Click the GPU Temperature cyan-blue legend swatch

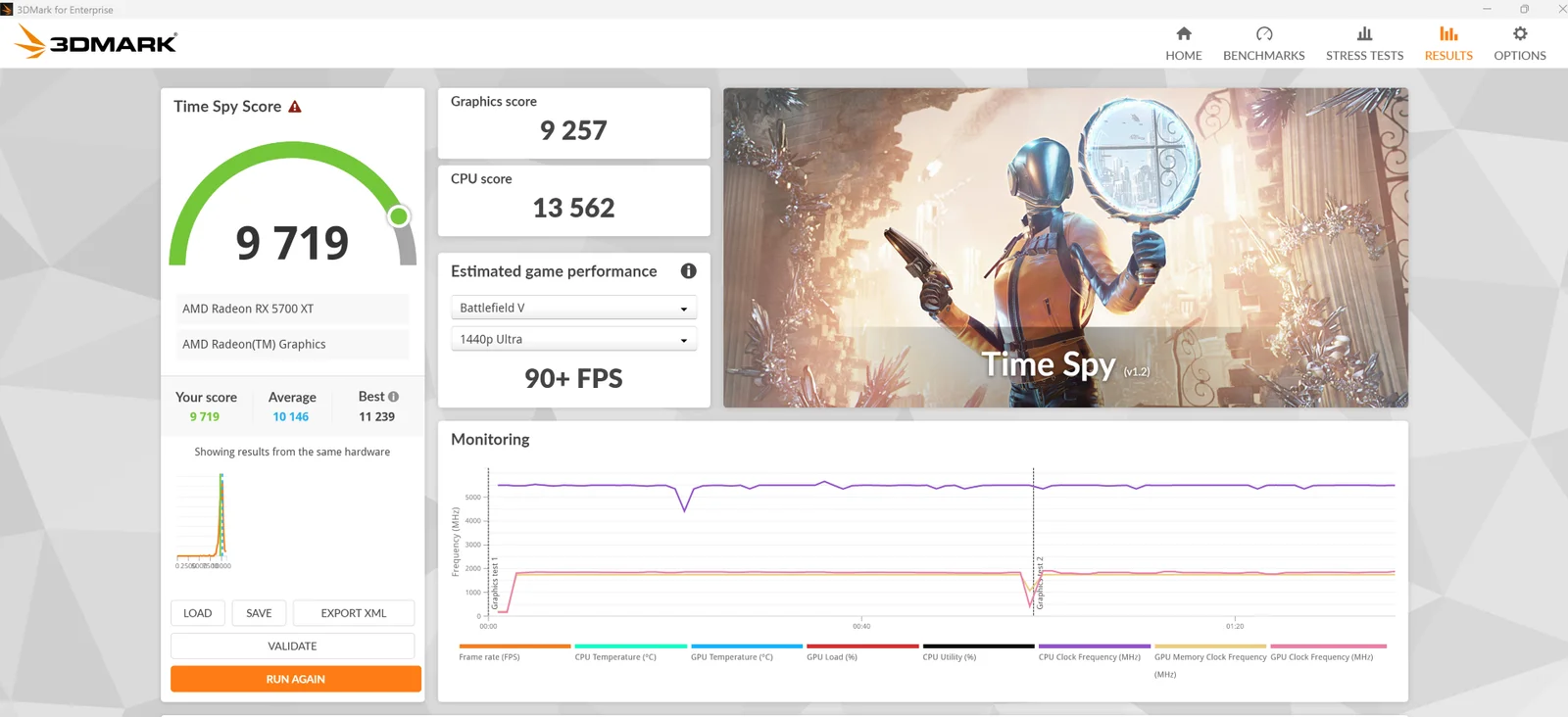(x=746, y=646)
